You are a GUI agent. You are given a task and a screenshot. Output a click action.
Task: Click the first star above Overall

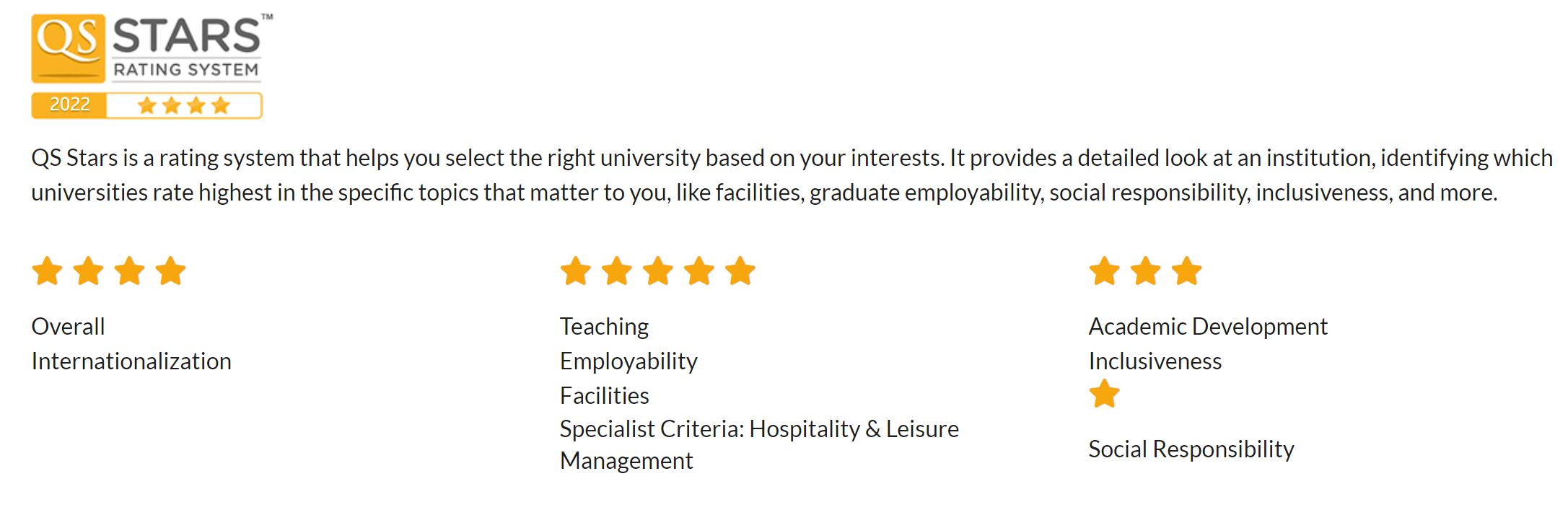click(x=47, y=272)
